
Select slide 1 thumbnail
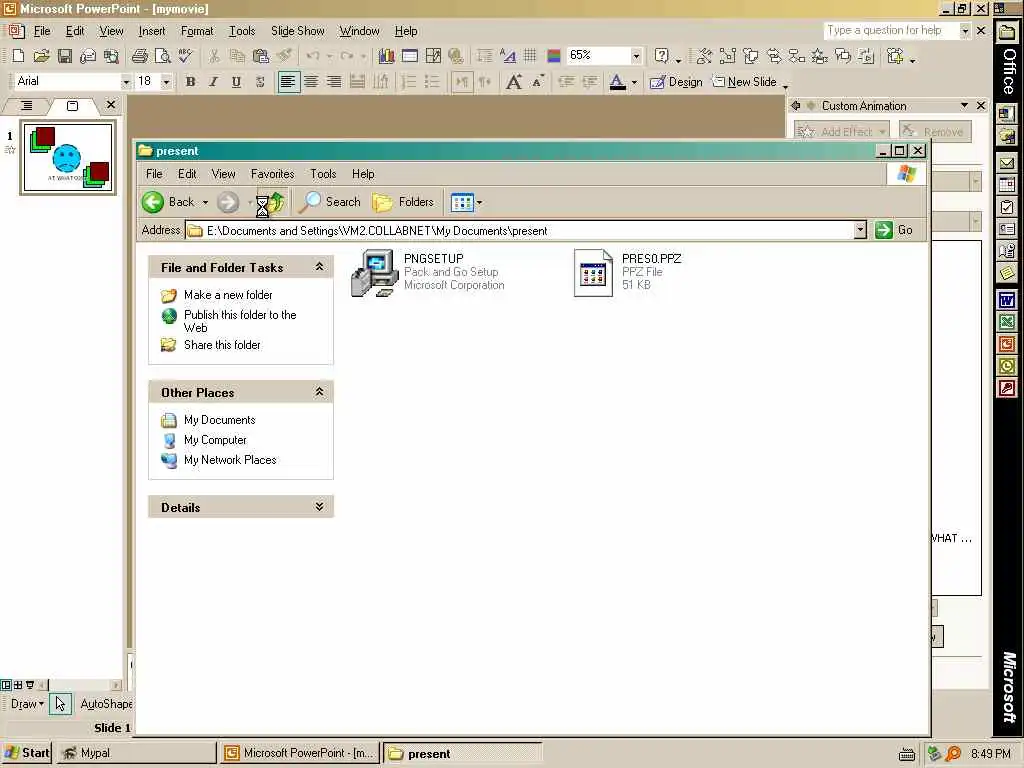coord(68,157)
